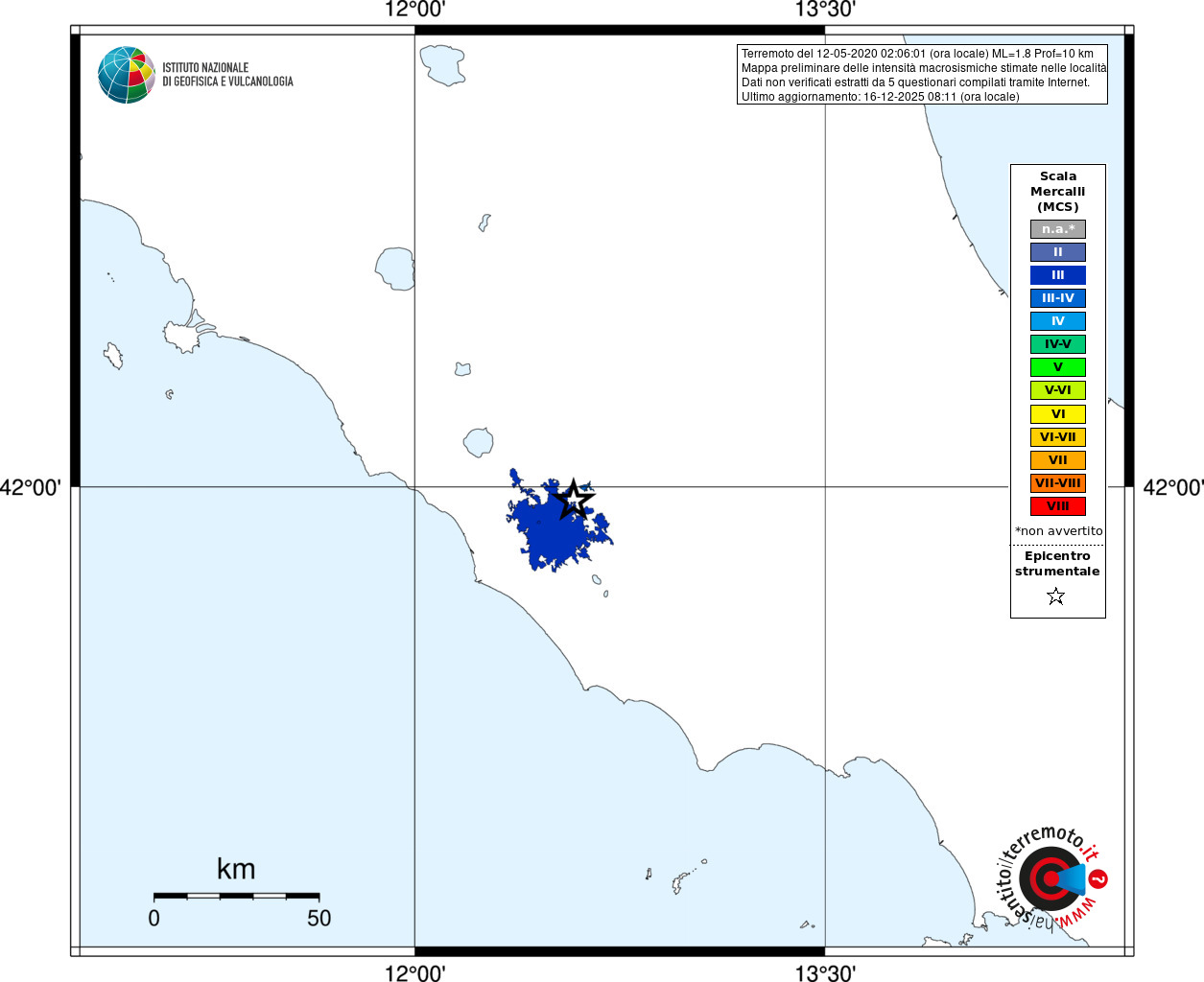Viewport: 1204px width, 982px height.
Task: Click the Istituto Nazionale di Geofisica text
Action: (227, 75)
